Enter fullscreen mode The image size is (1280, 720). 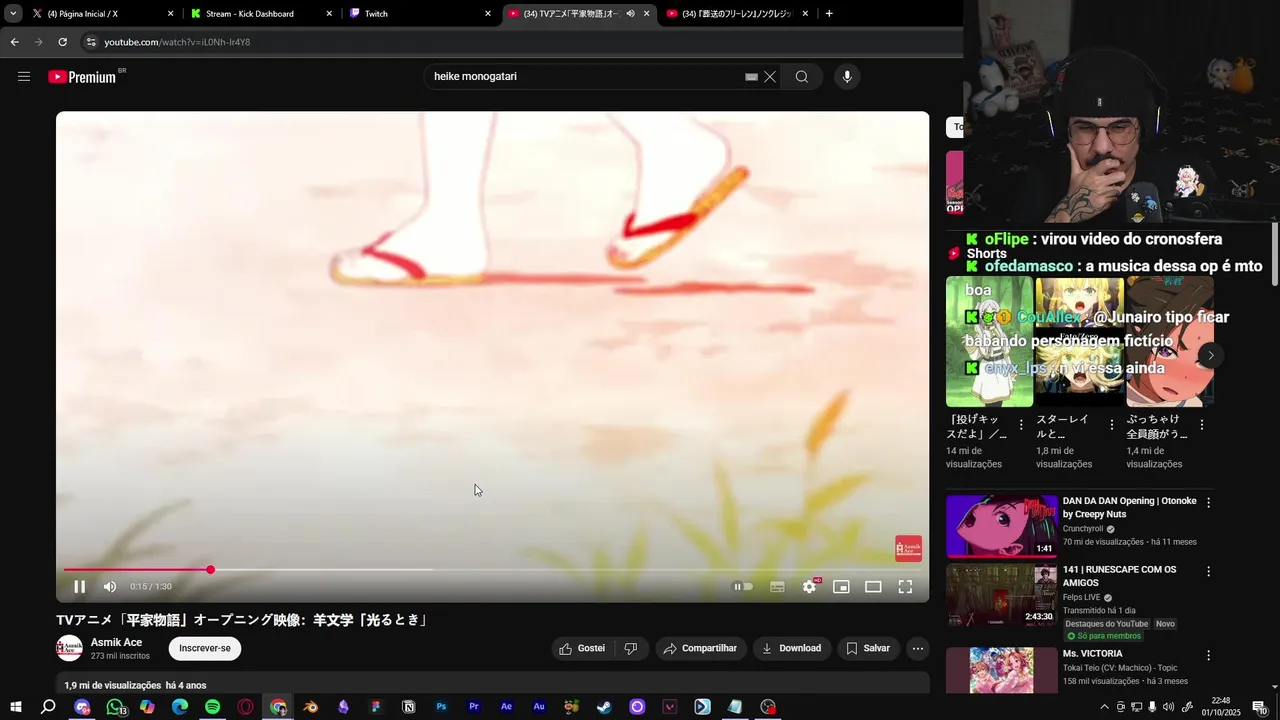[x=905, y=587]
